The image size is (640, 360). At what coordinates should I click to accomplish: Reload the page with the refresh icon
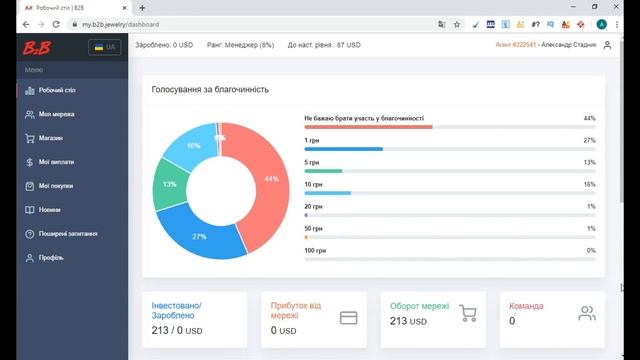coord(56,24)
